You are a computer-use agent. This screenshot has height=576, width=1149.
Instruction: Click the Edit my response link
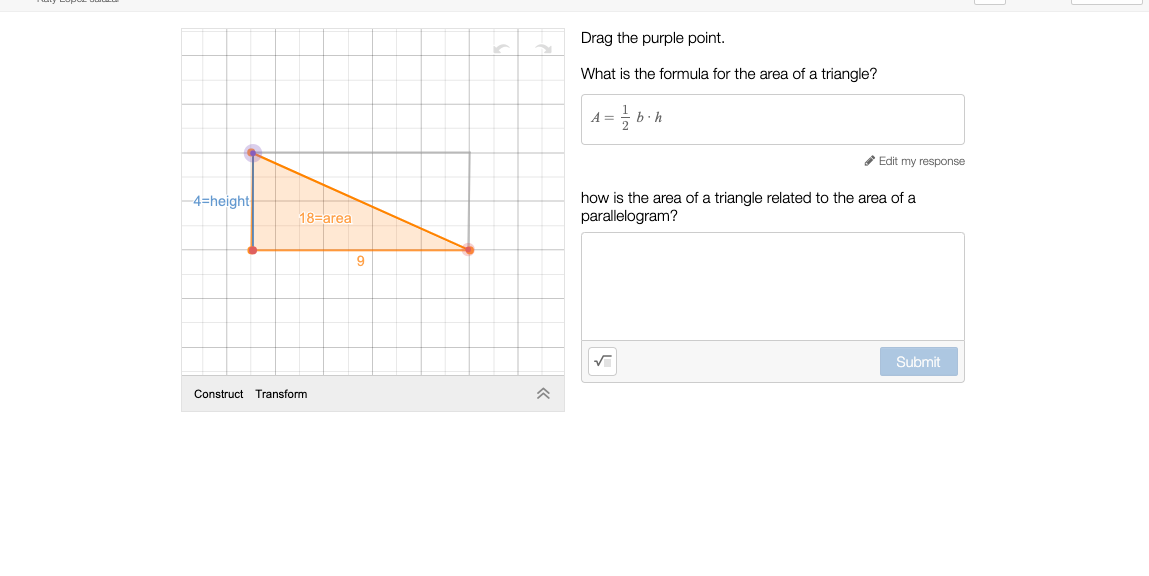pos(921,161)
